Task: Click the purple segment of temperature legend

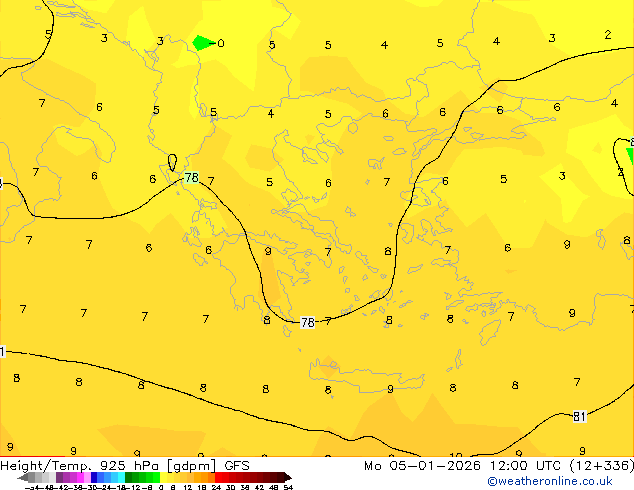Action: [x=63, y=477]
